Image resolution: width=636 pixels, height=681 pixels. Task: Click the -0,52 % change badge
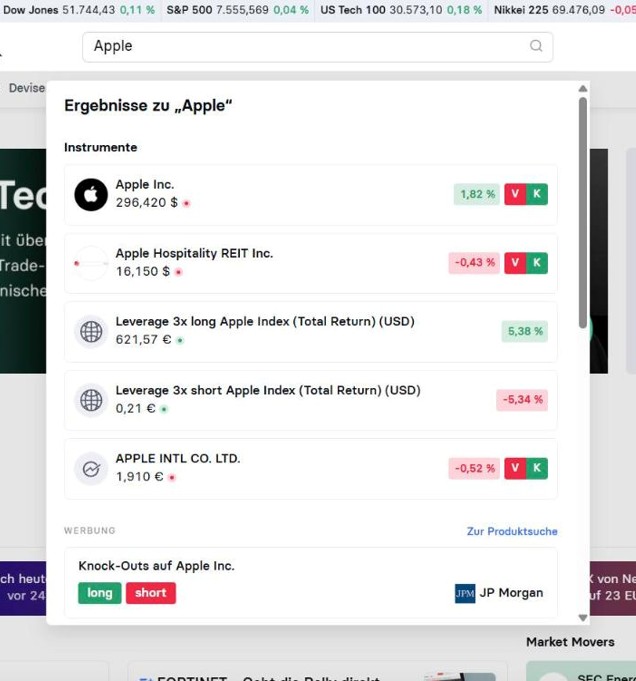[x=474, y=468]
